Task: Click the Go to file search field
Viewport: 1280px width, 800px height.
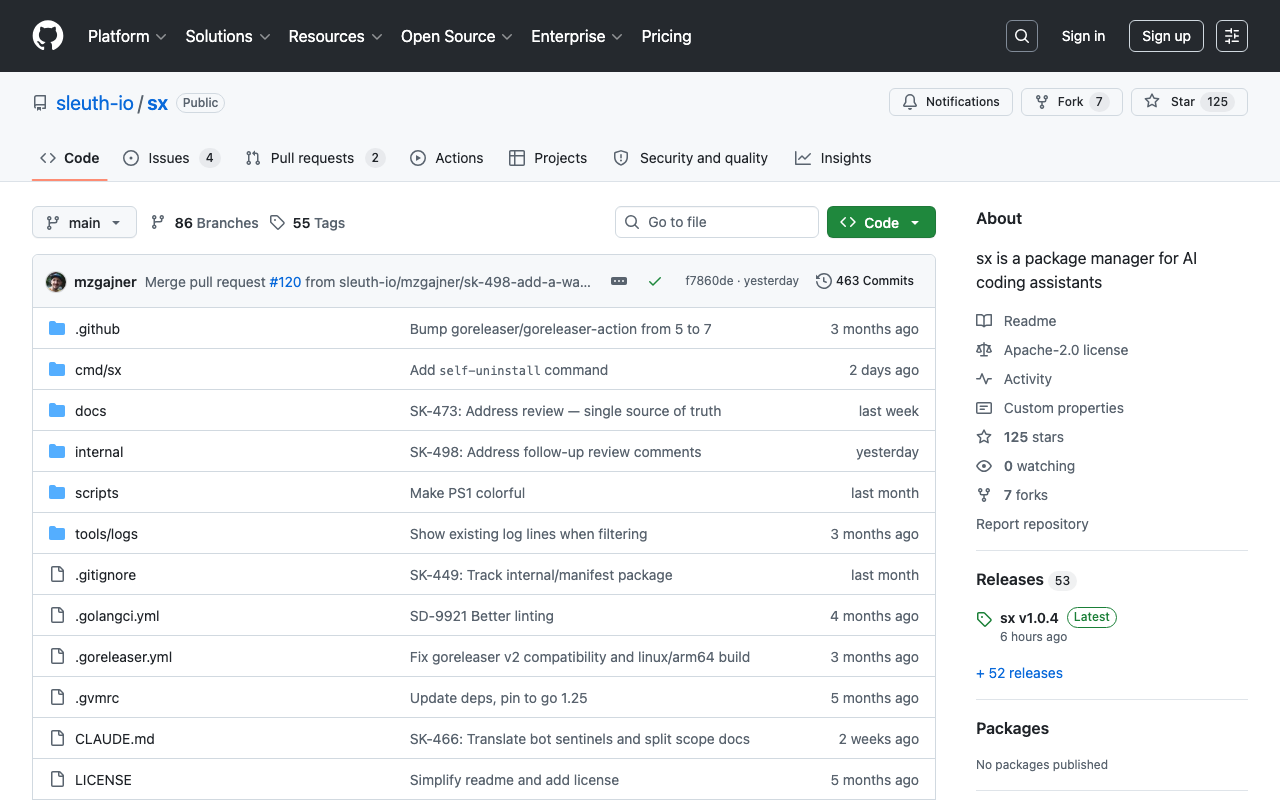Action: click(717, 222)
